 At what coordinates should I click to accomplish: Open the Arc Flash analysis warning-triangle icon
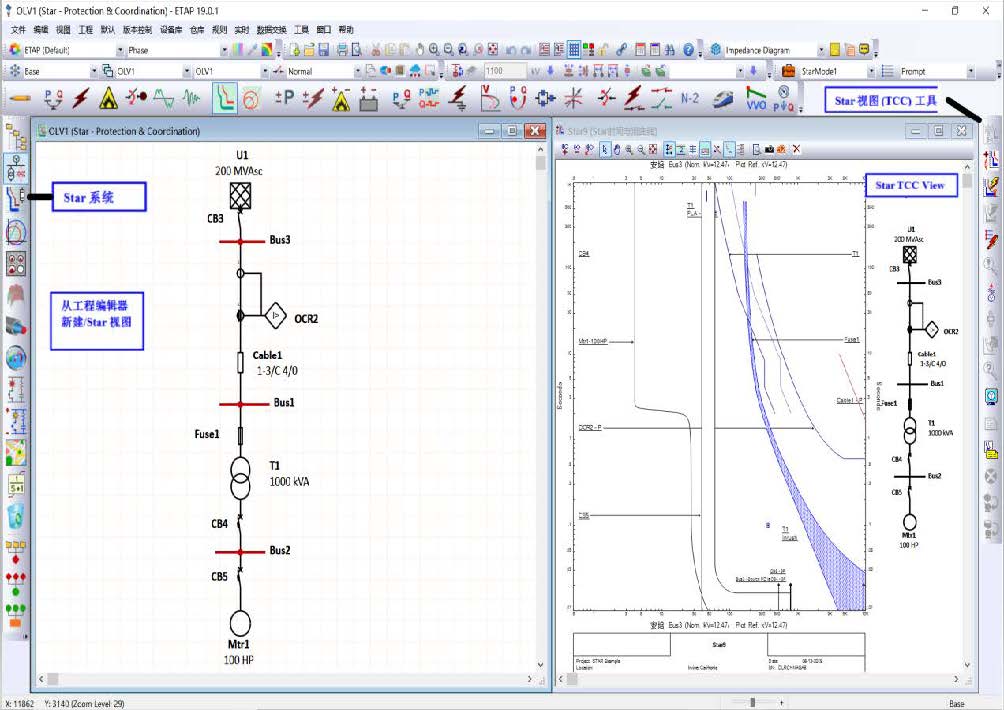[109, 98]
